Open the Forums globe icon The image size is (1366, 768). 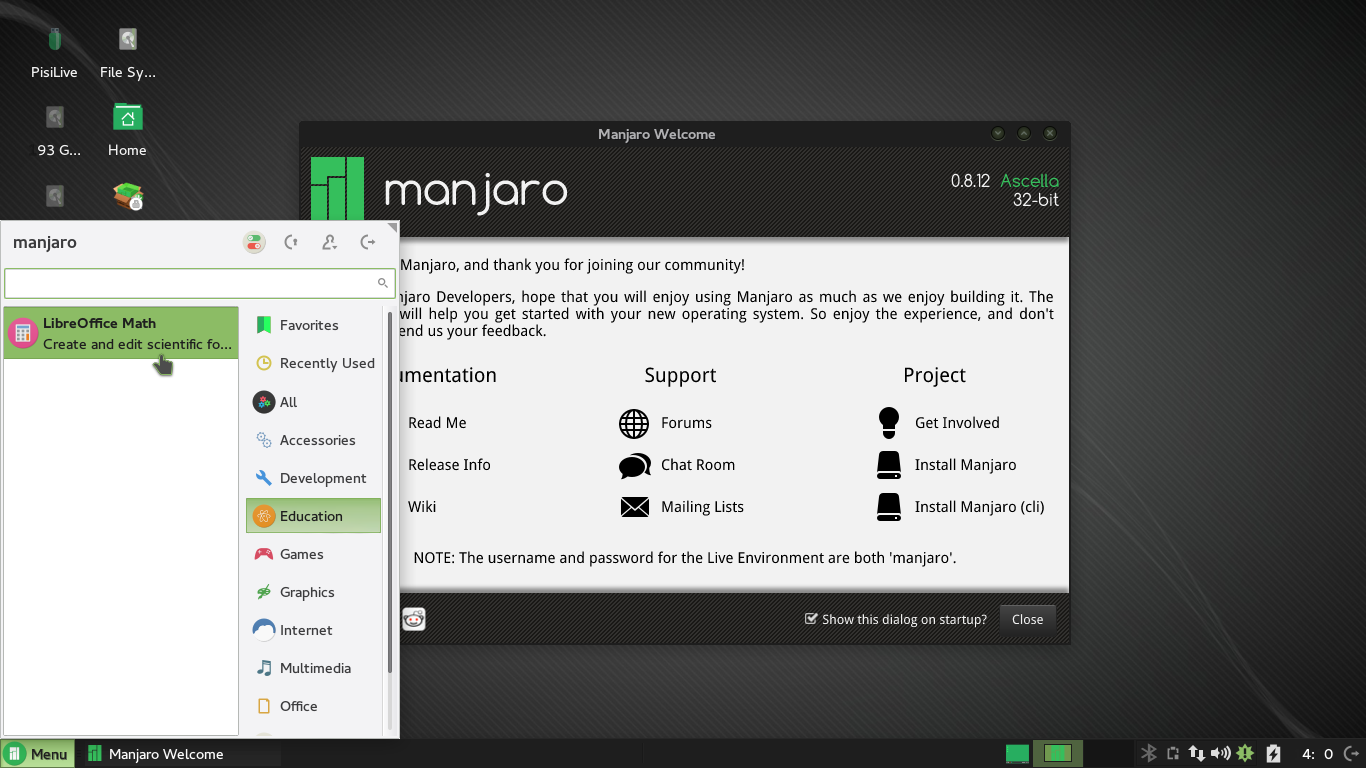tap(634, 423)
